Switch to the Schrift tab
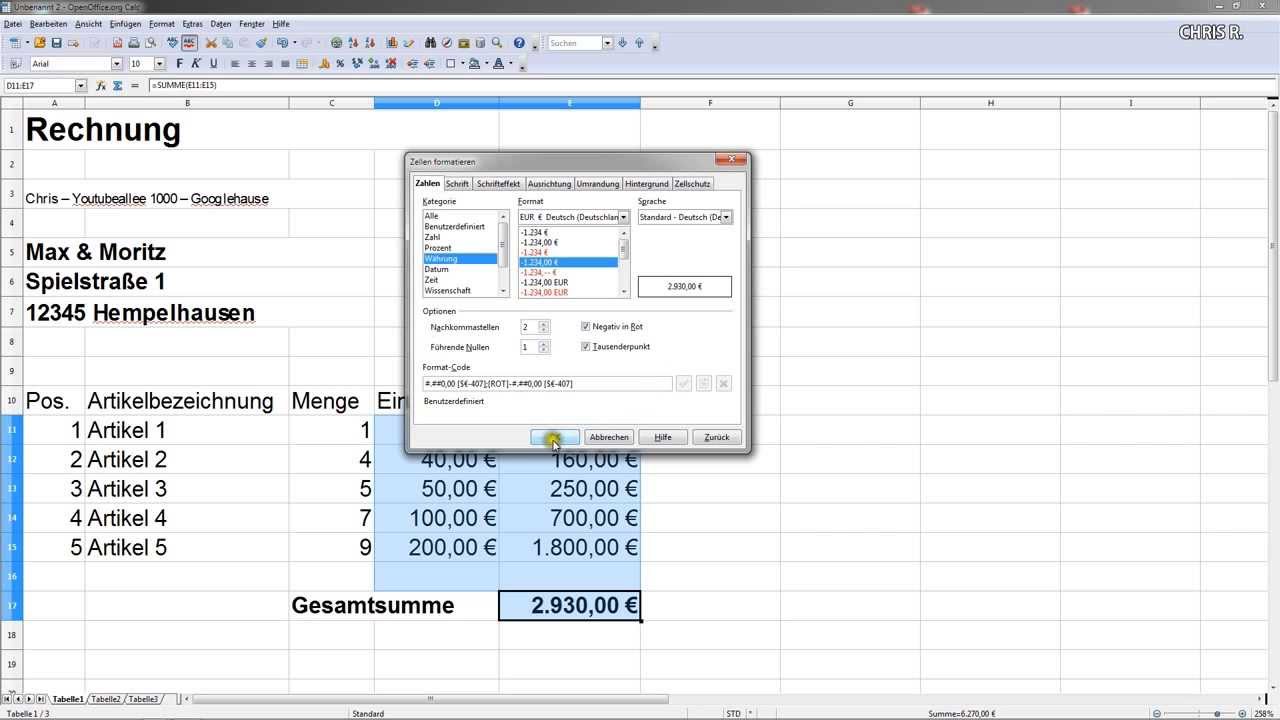 (x=457, y=184)
